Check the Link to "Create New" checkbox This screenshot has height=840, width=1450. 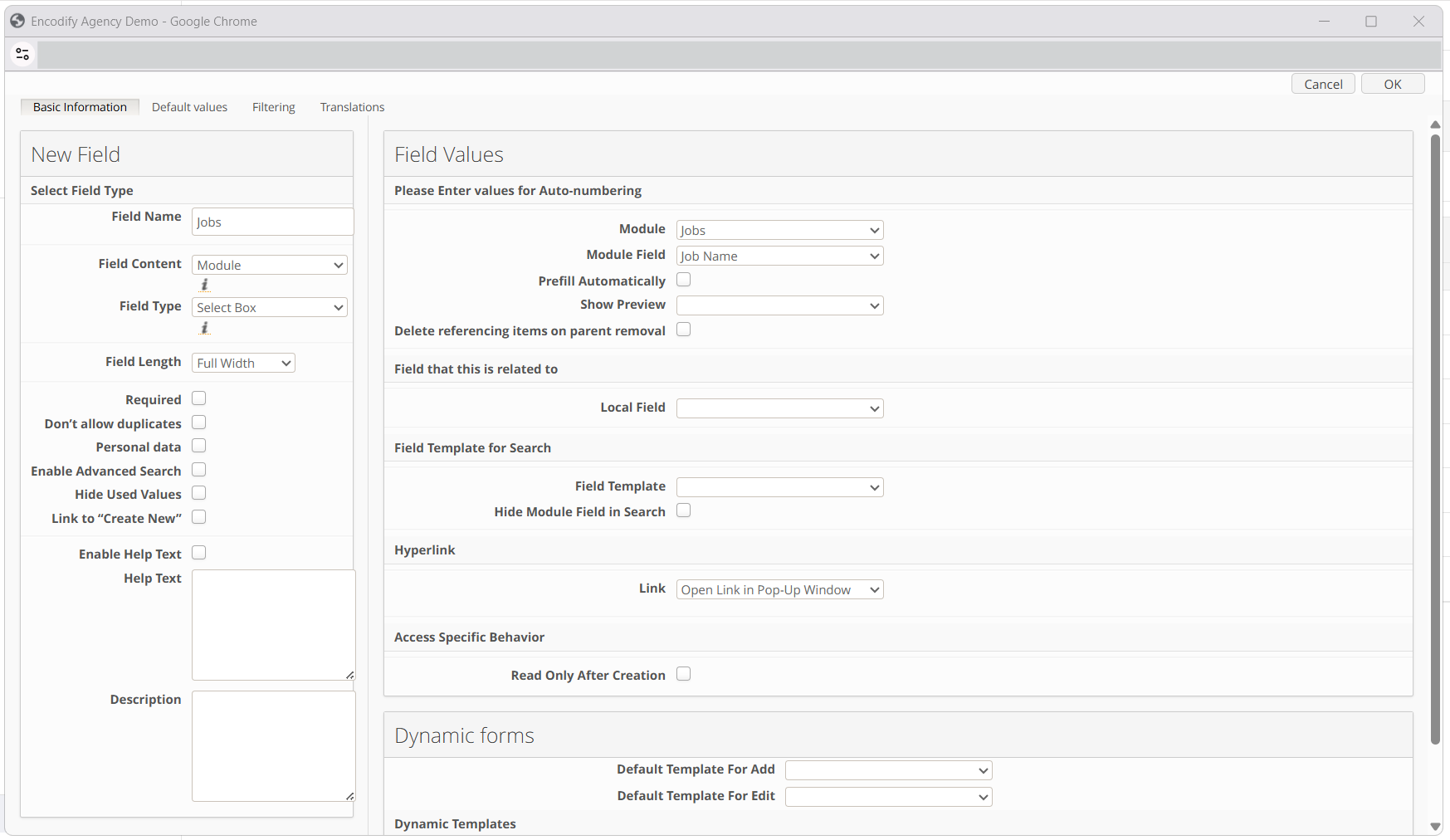pyautogui.click(x=199, y=517)
